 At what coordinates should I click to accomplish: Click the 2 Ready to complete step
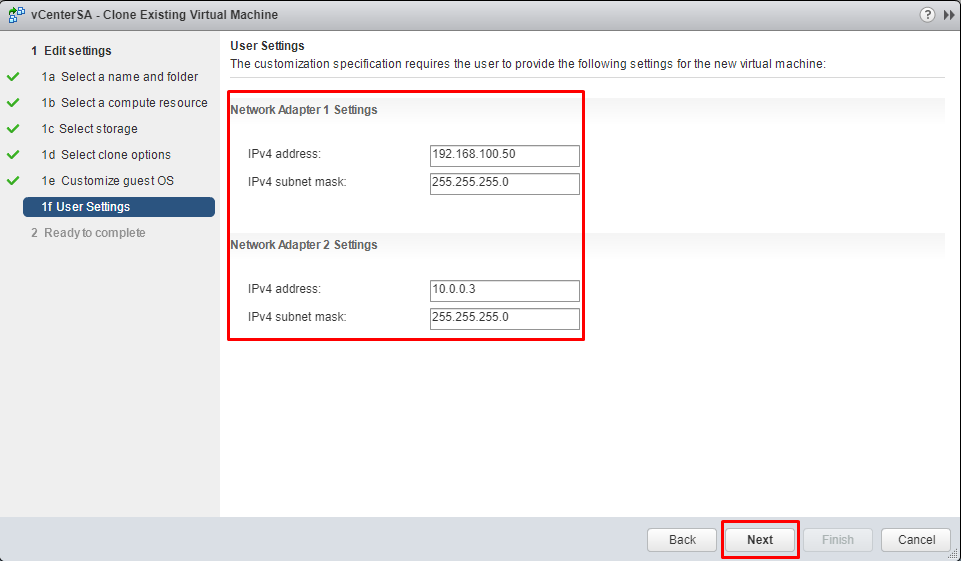(x=88, y=233)
